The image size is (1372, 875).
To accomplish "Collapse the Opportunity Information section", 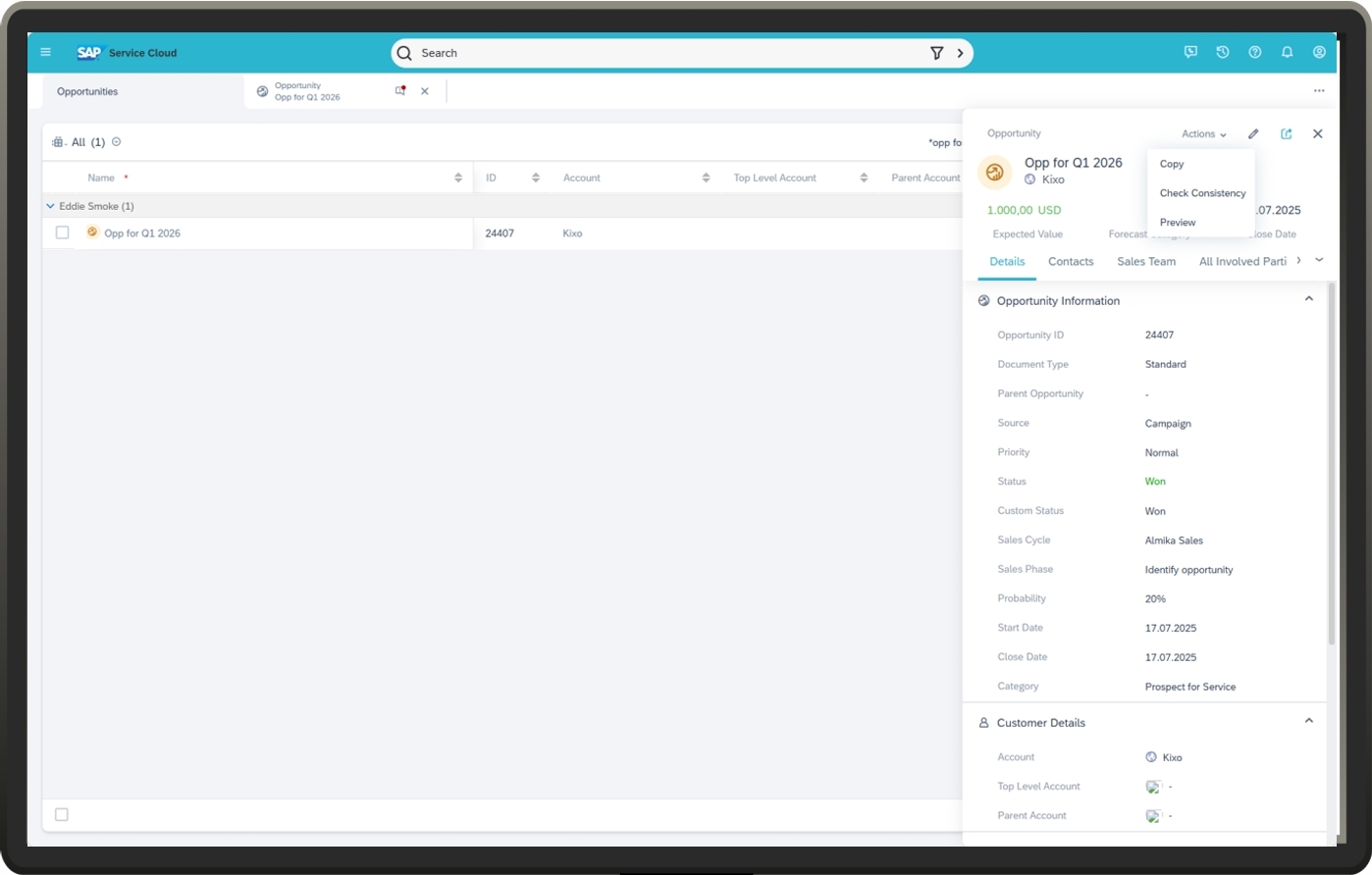I will [x=1308, y=299].
